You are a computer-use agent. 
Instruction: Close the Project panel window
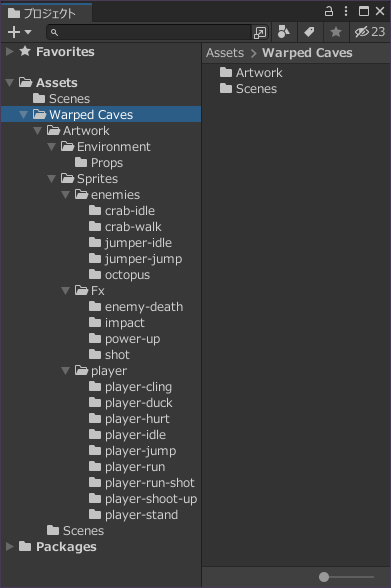[380, 11]
